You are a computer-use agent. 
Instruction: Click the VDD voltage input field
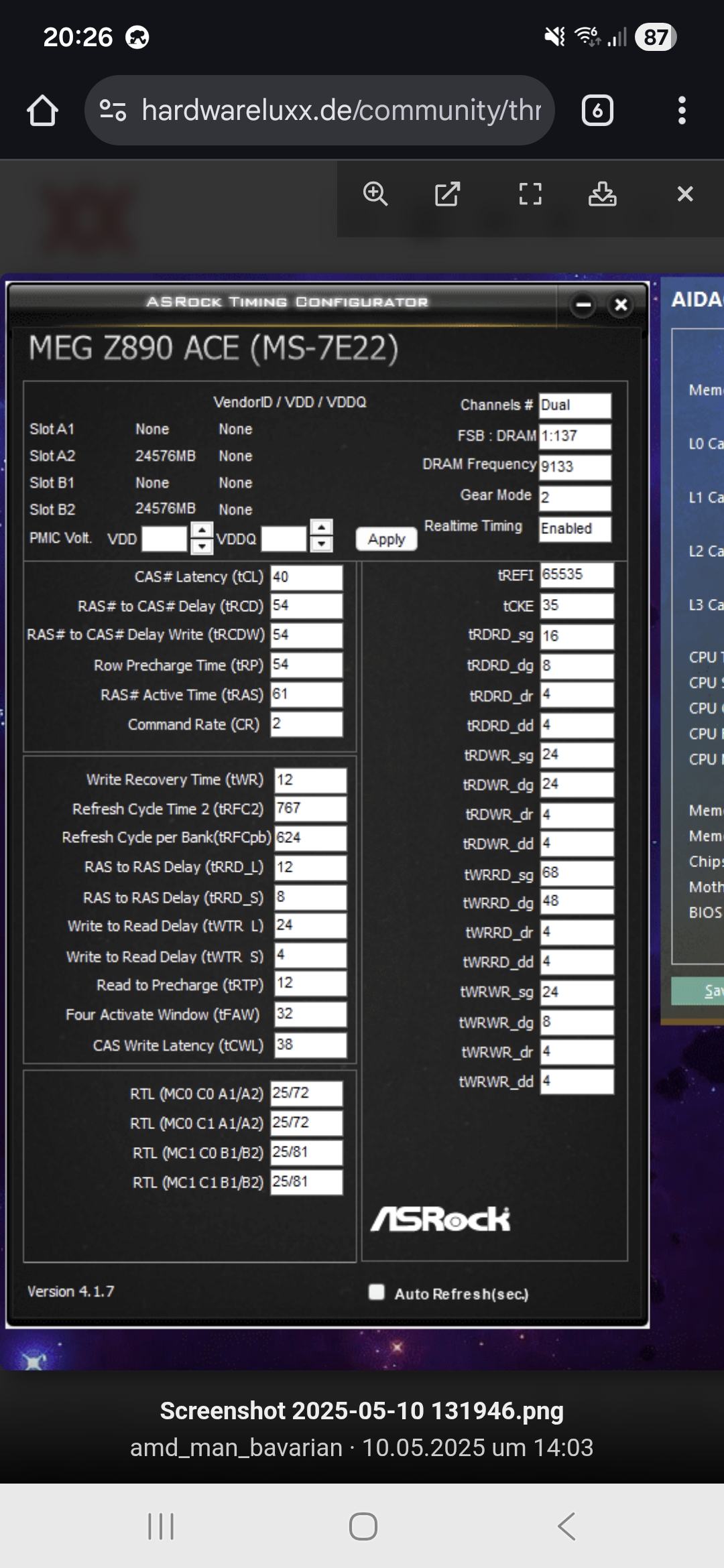(164, 539)
